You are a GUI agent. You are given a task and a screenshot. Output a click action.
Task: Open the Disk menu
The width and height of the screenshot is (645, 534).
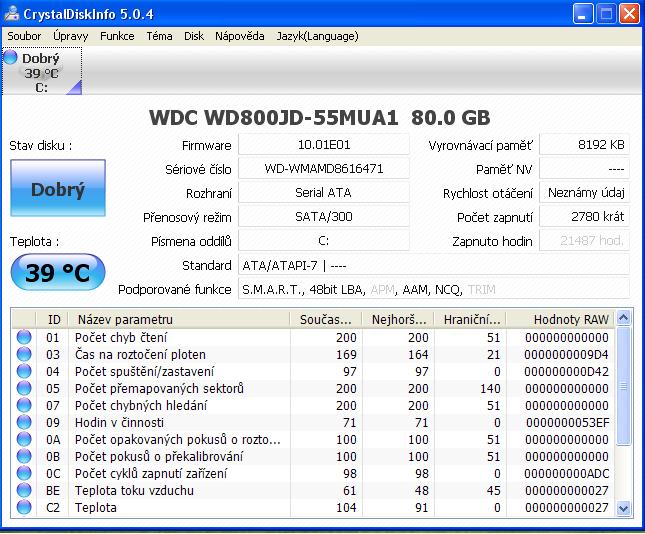click(194, 36)
